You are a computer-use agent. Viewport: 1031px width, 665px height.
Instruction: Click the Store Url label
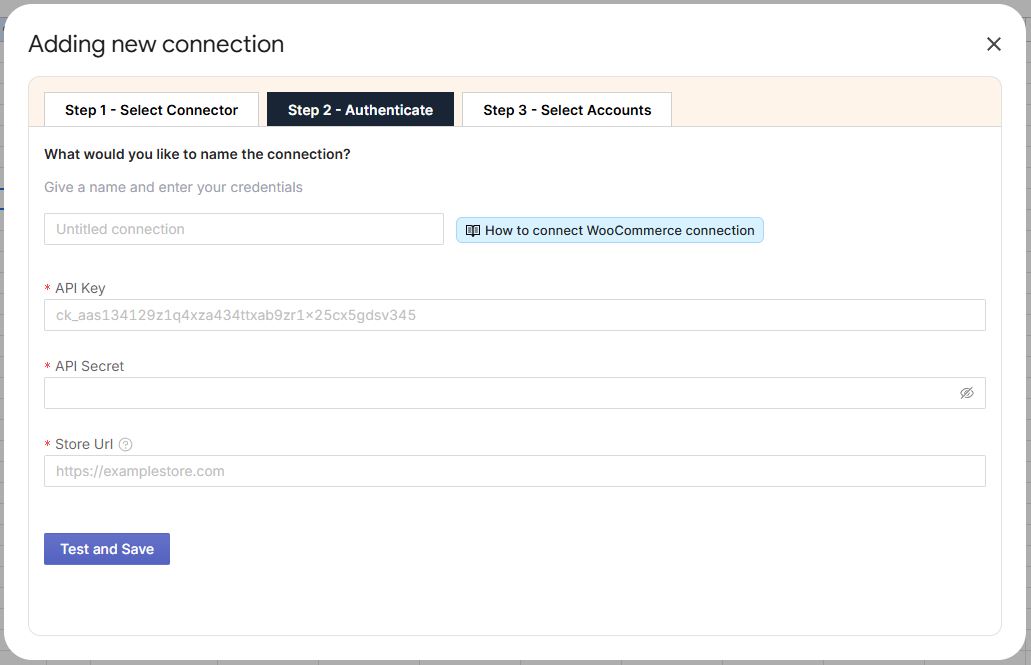[84, 445]
